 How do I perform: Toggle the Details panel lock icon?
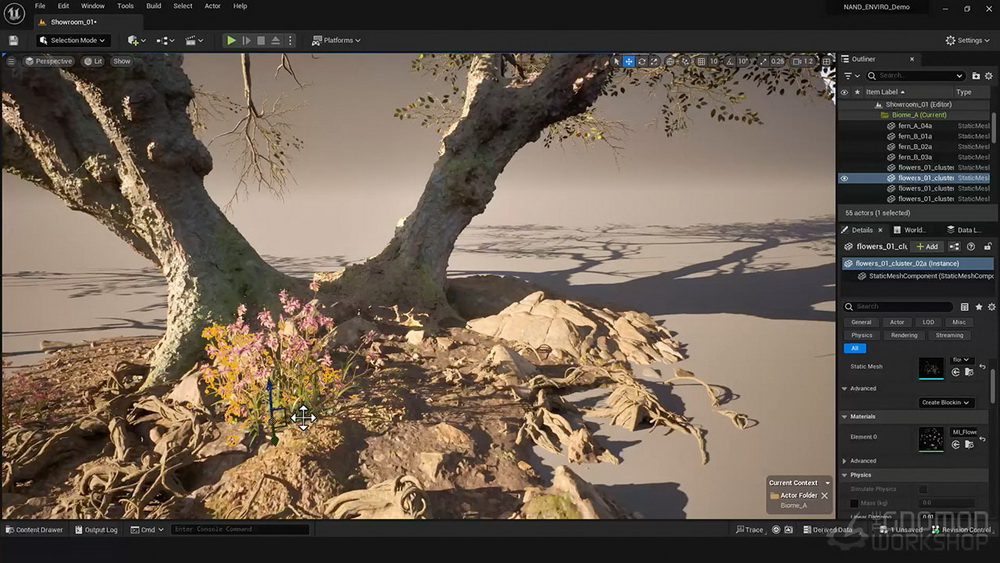pyautogui.click(x=988, y=247)
